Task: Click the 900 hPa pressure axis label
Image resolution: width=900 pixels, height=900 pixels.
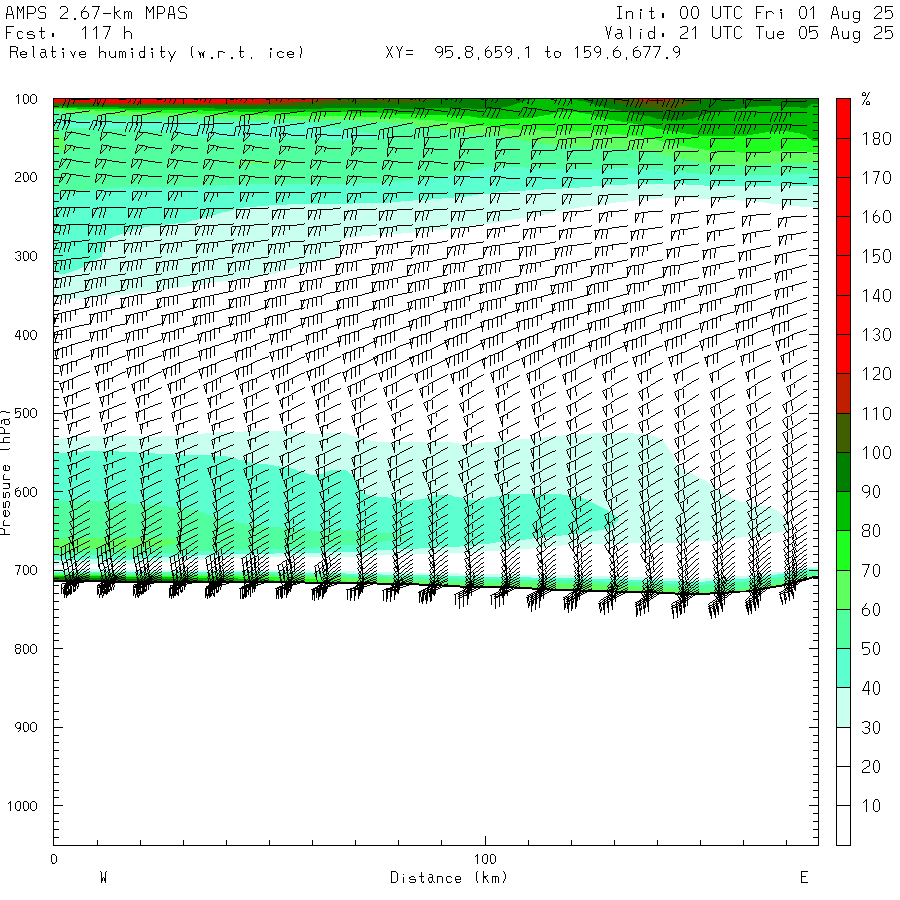Action: coord(26,727)
